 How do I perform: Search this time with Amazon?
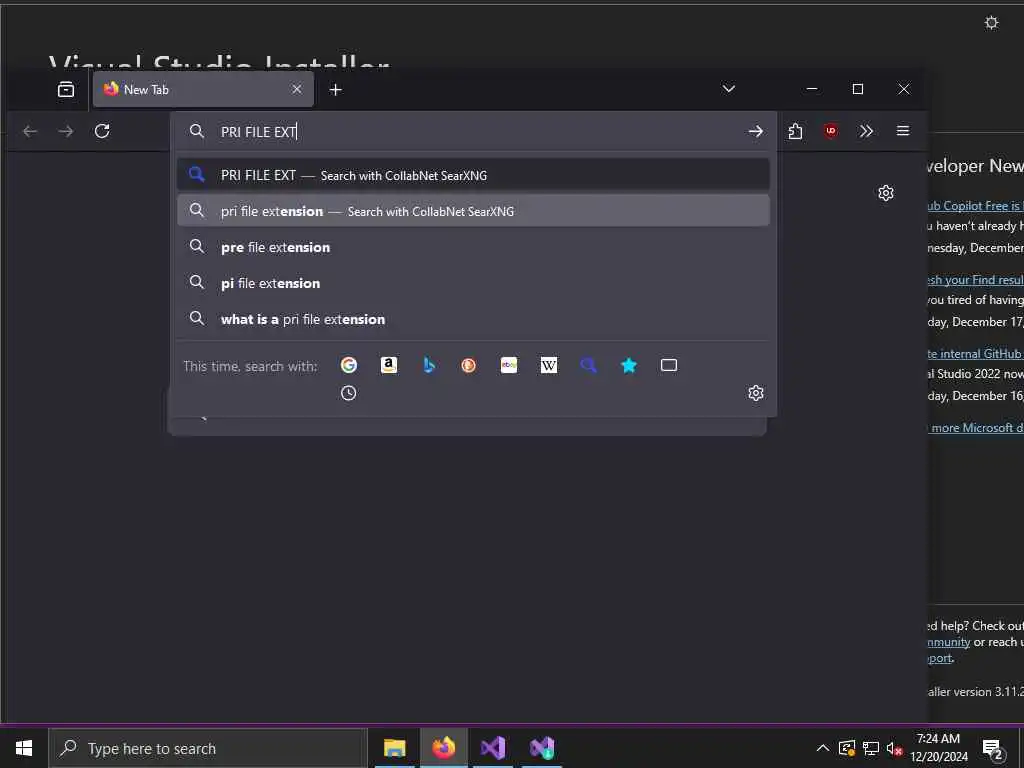point(389,365)
